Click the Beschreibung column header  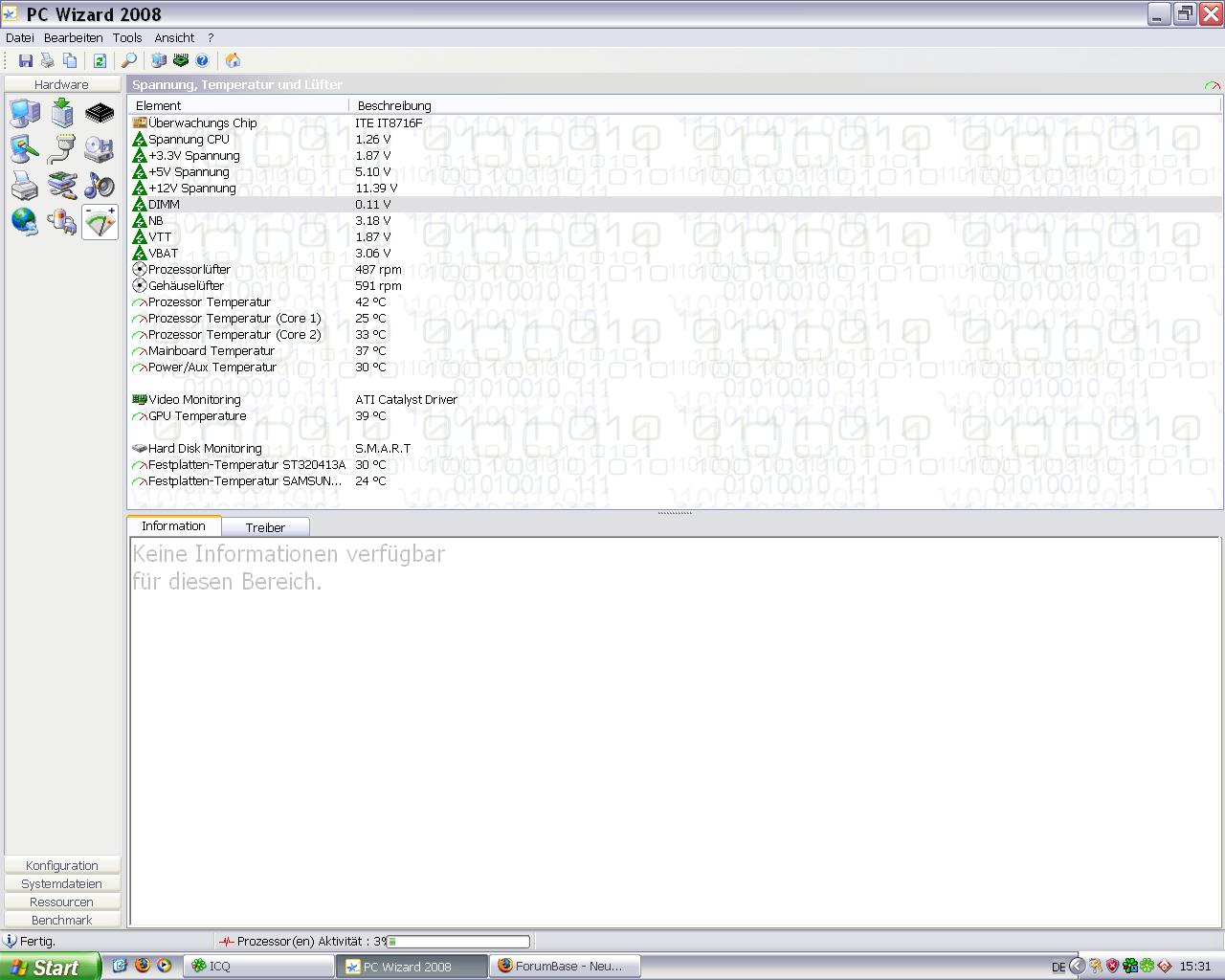tap(786, 105)
